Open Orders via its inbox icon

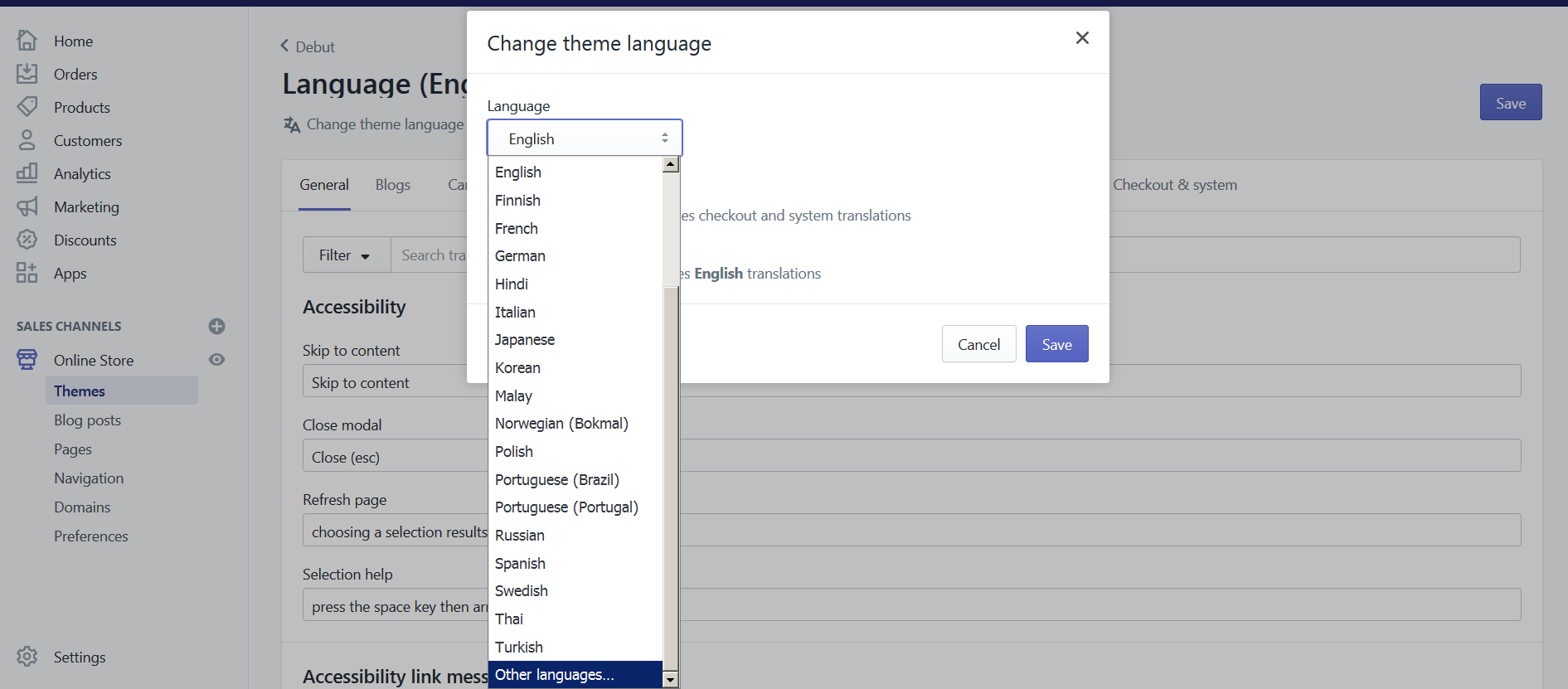(x=27, y=74)
